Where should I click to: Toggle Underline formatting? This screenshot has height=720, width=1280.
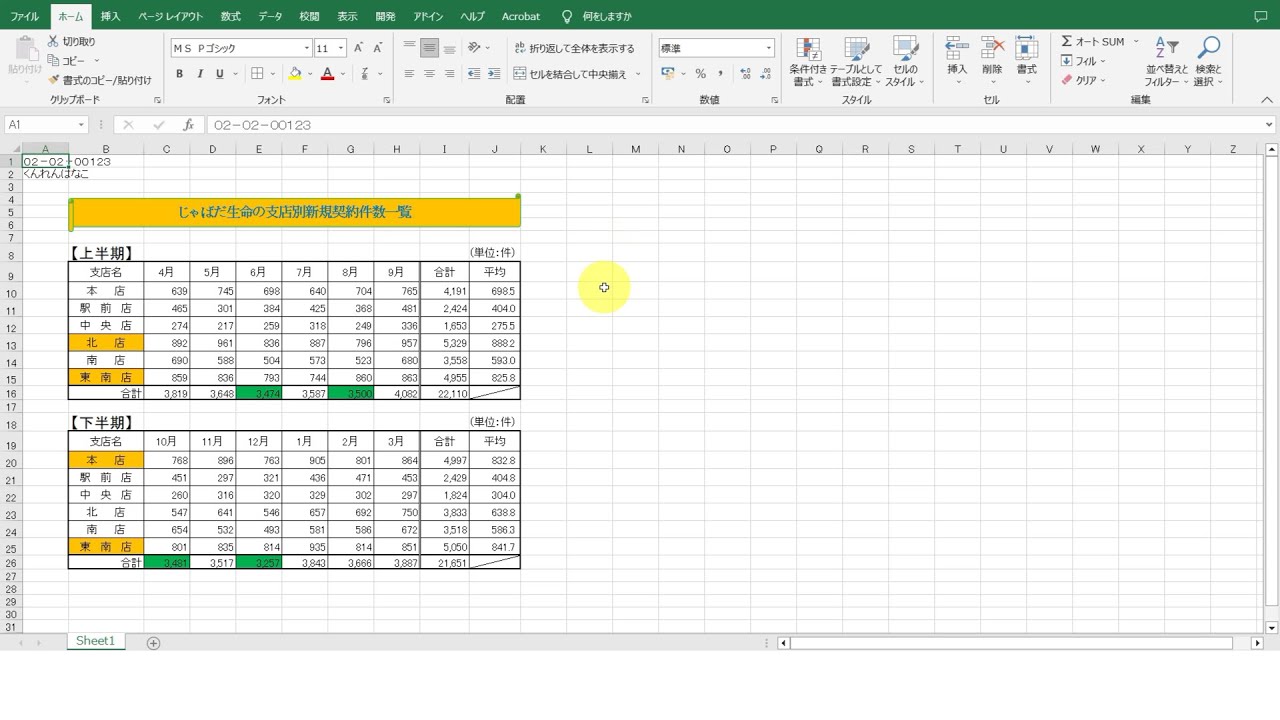(219, 74)
